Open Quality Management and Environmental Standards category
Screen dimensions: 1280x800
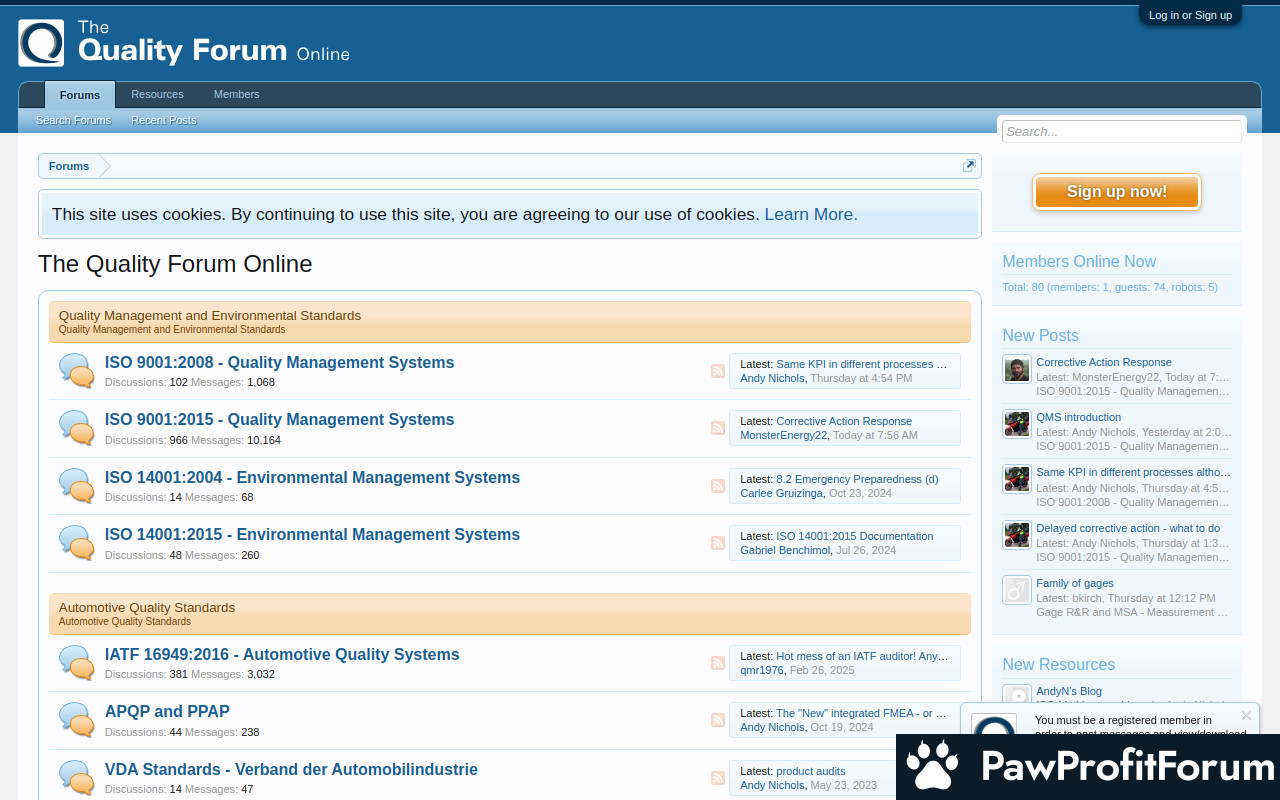210,315
